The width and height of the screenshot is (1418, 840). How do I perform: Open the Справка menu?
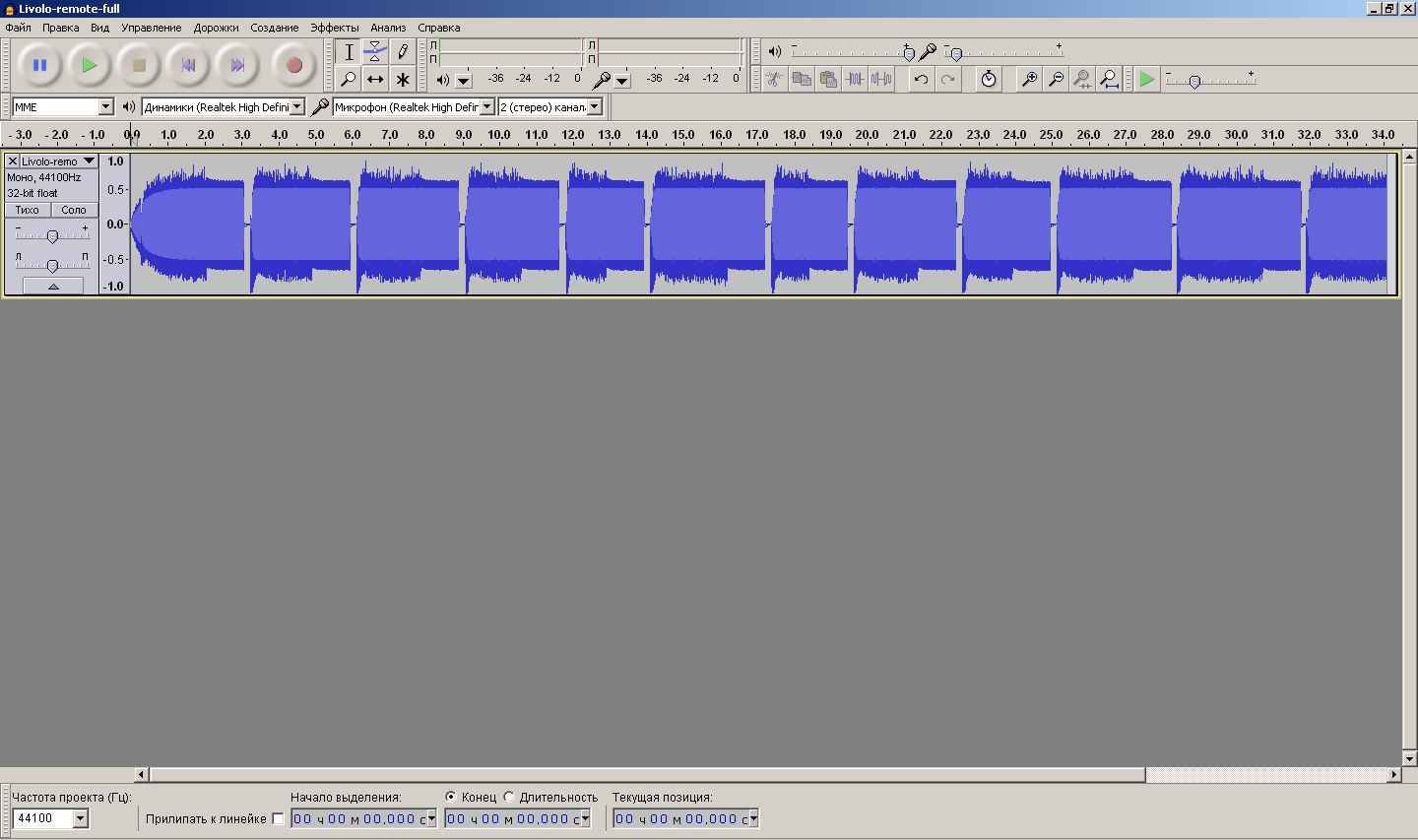[438, 28]
